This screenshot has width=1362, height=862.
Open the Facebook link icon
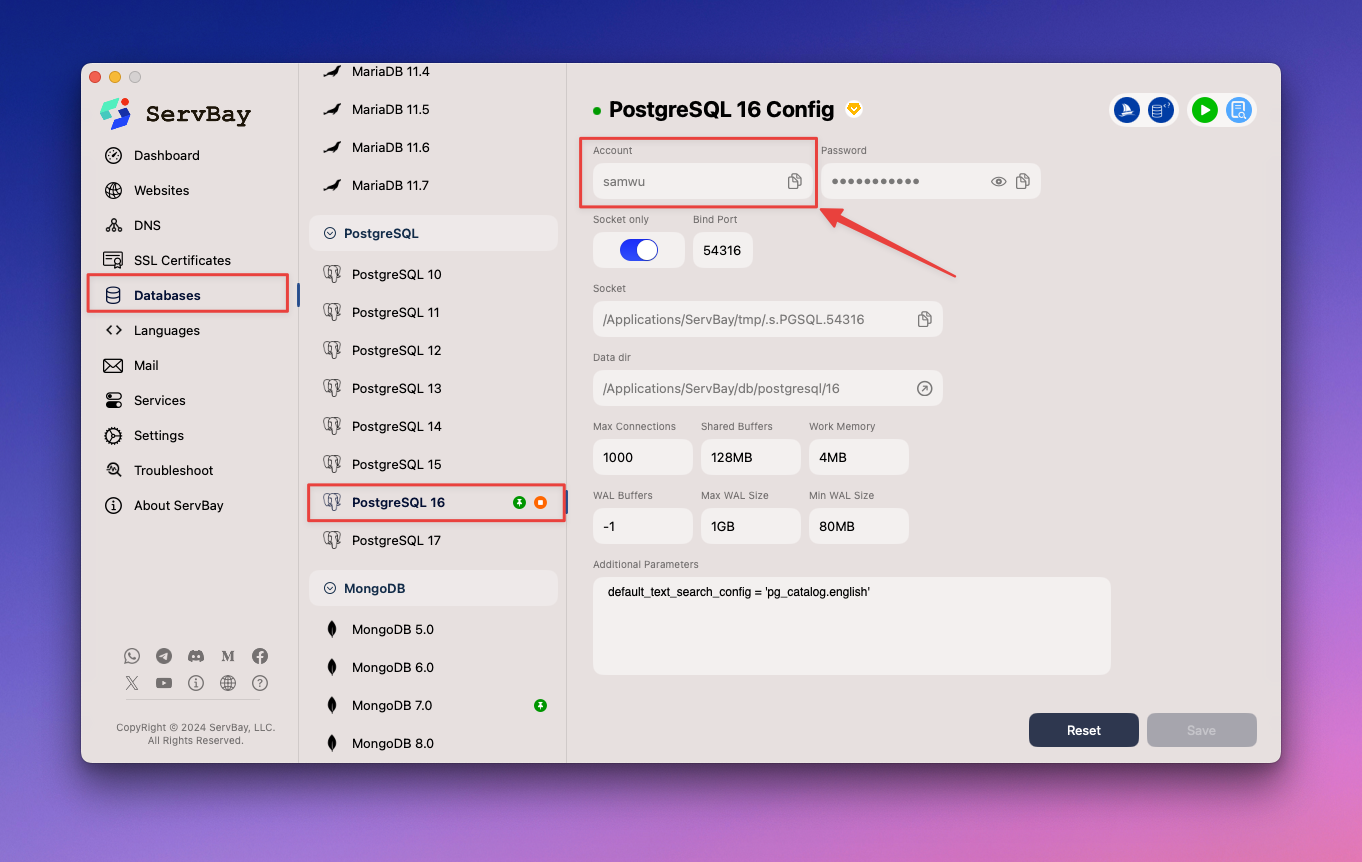coord(260,656)
